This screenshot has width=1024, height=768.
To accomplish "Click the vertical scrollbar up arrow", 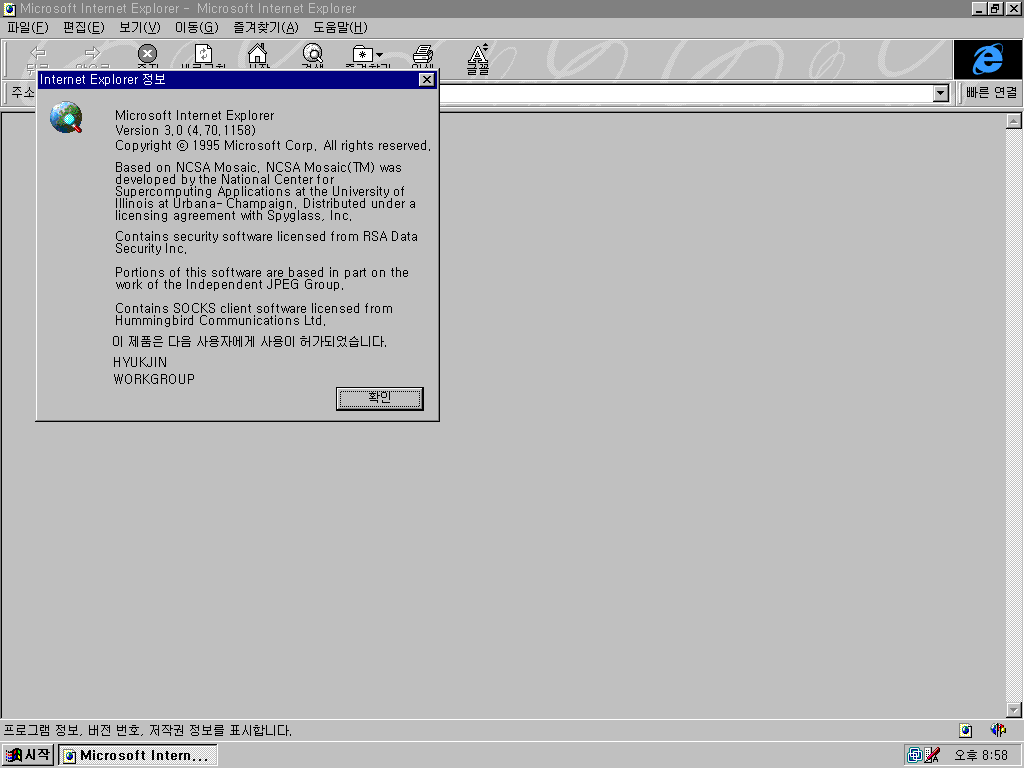I will coord(1014,121).
